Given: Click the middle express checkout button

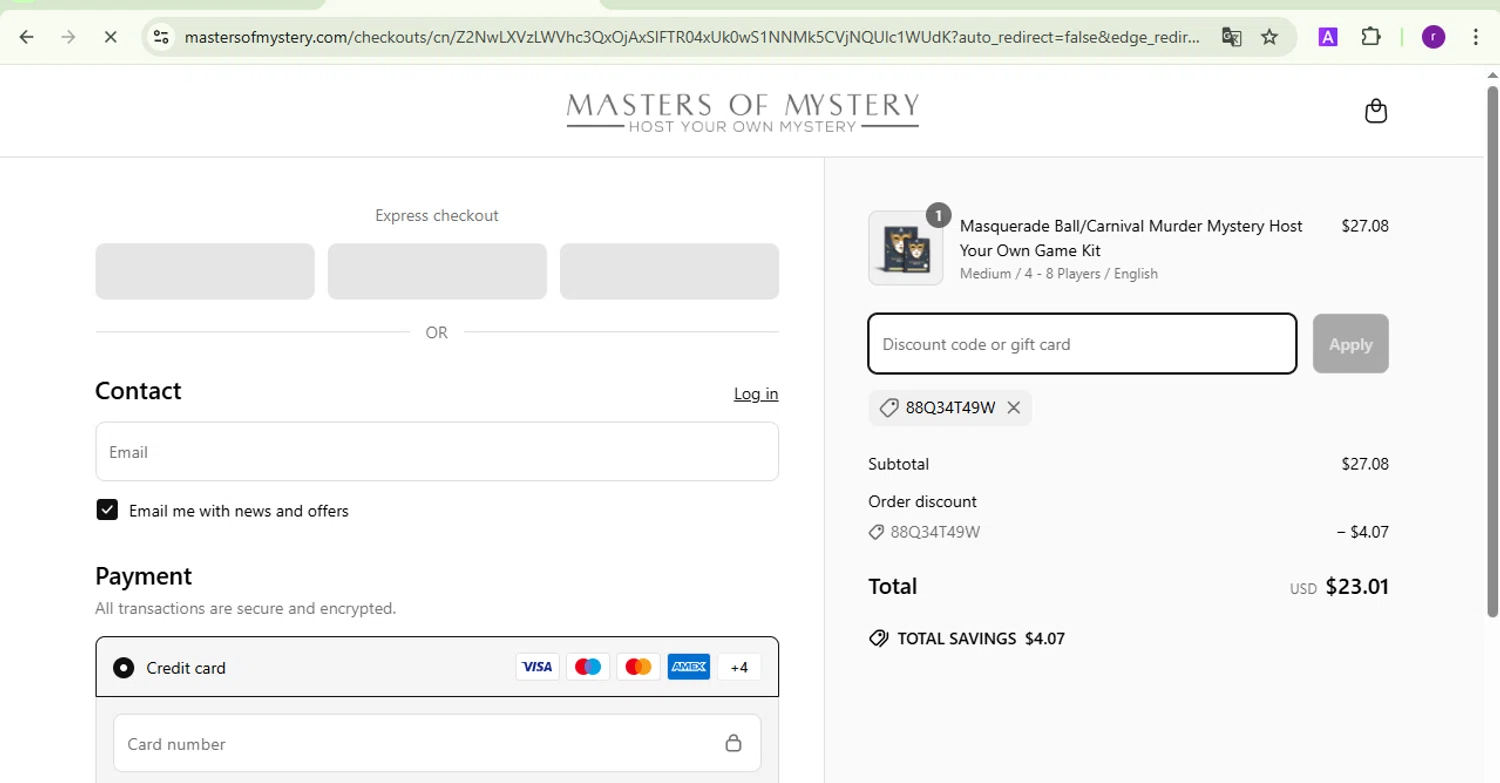Looking at the screenshot, I should coord(437,271).
